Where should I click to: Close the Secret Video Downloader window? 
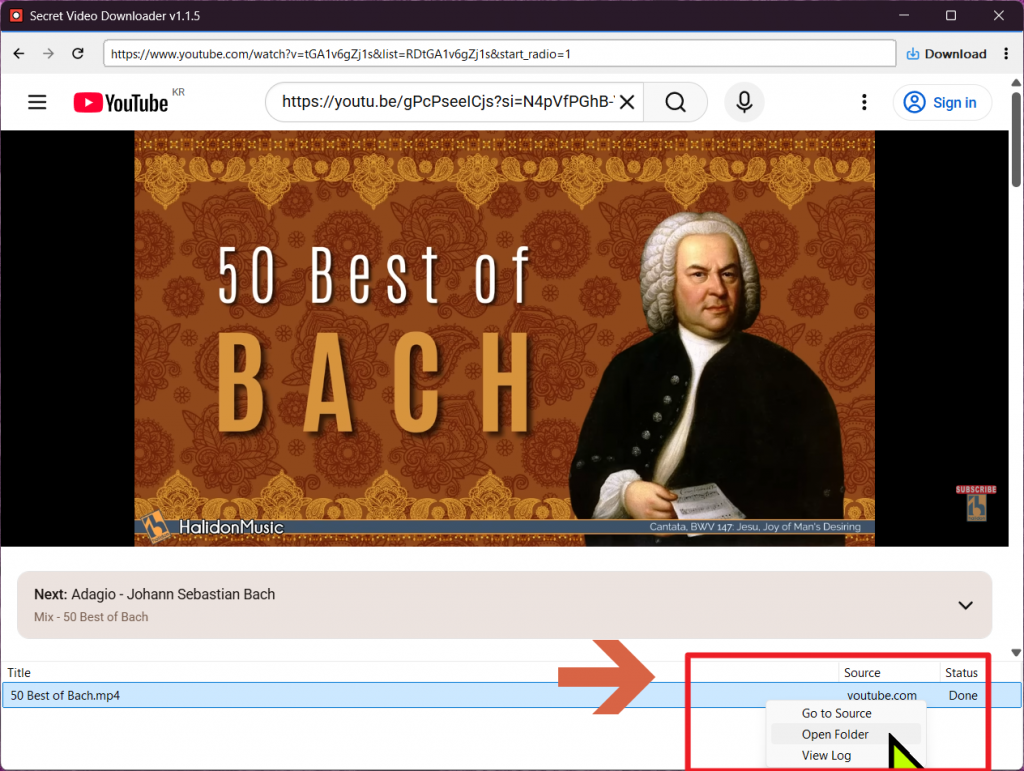pos(999,16)
